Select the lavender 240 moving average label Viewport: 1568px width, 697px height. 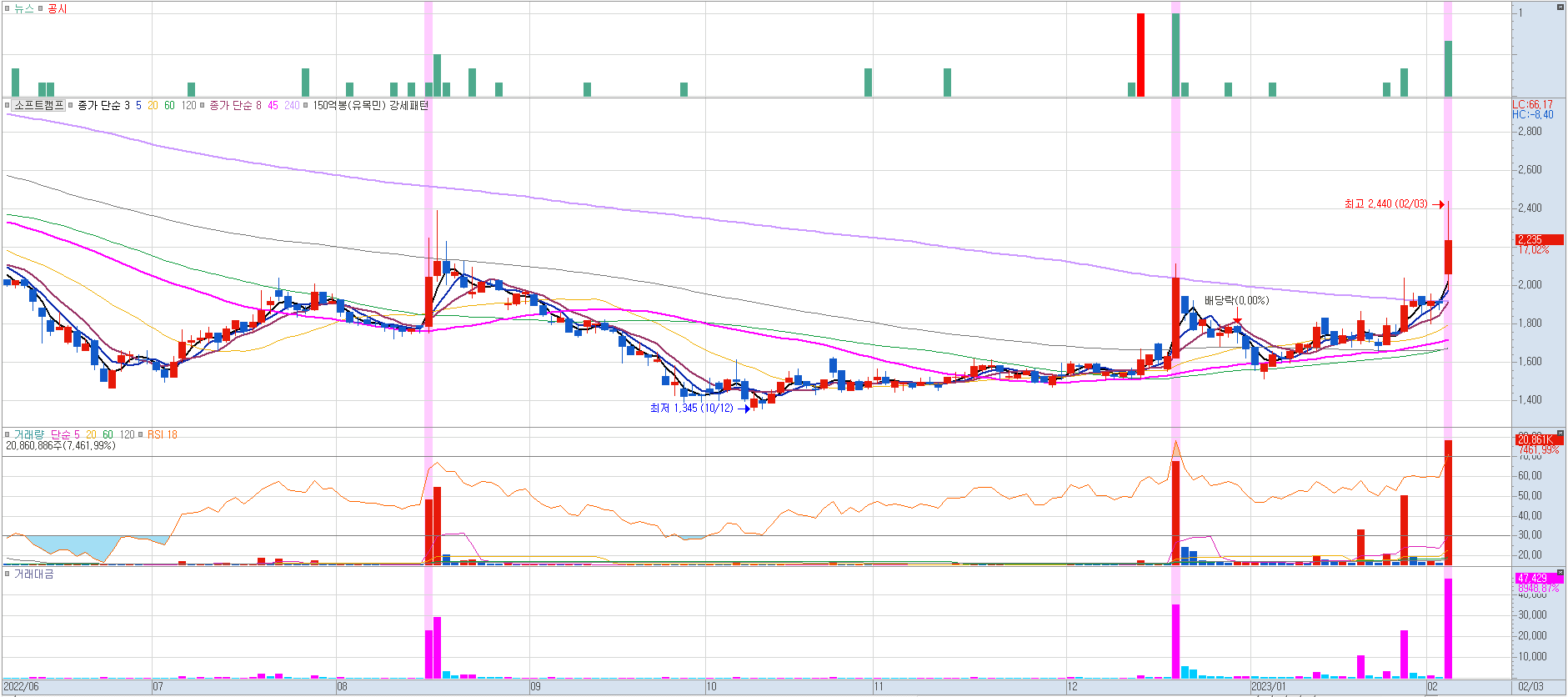pyautogui.click(x=292, y=105)
